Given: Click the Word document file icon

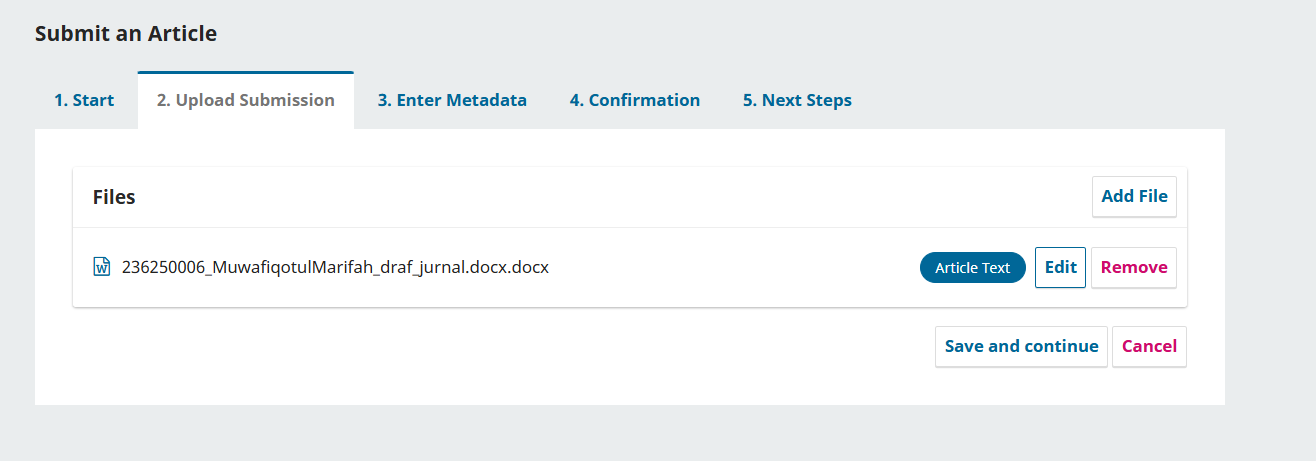Looking at the screenshot, I should pyautogui.click(x=101, y=267).
